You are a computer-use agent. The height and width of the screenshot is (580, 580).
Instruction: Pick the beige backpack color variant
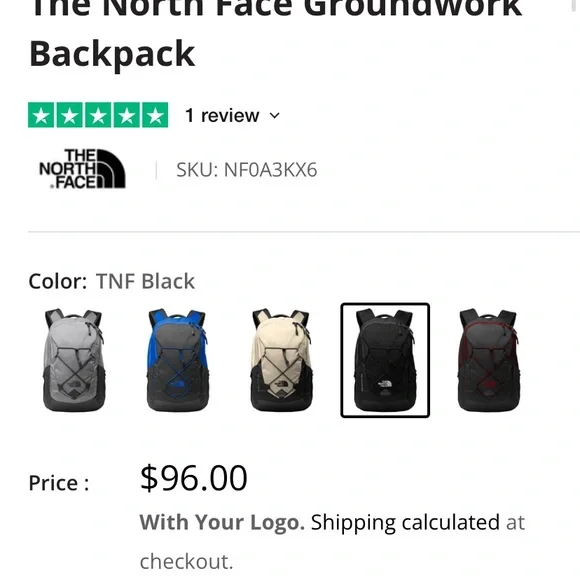[281, 360]
